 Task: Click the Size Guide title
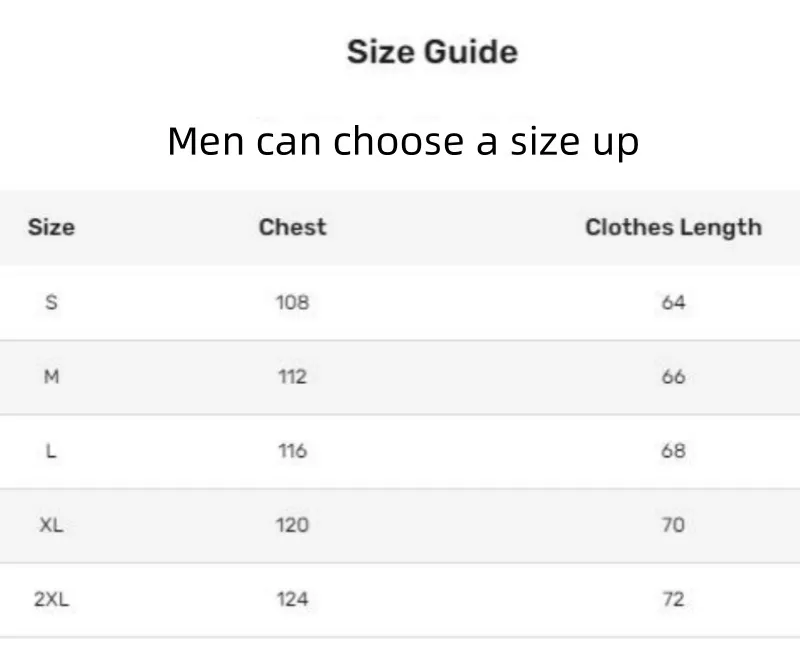pos(432,52)
